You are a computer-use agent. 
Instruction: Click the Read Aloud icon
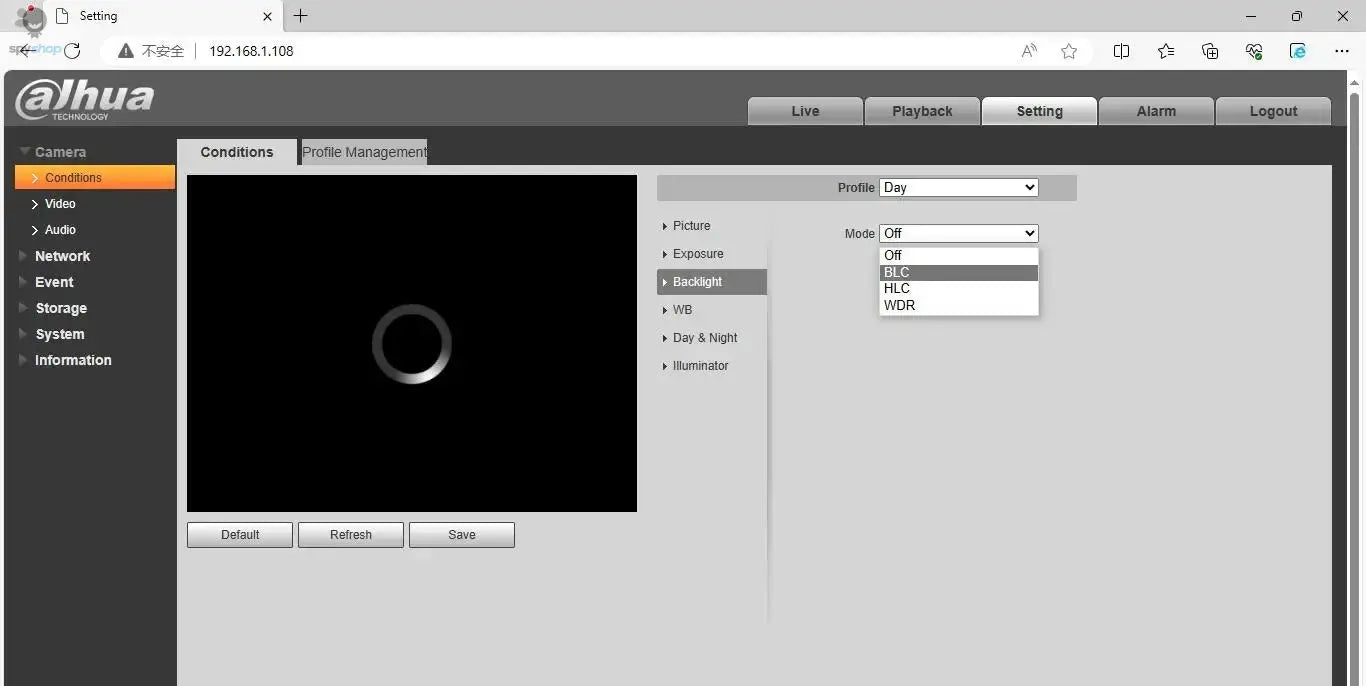pyautogui.click(x=1028, y=51)
